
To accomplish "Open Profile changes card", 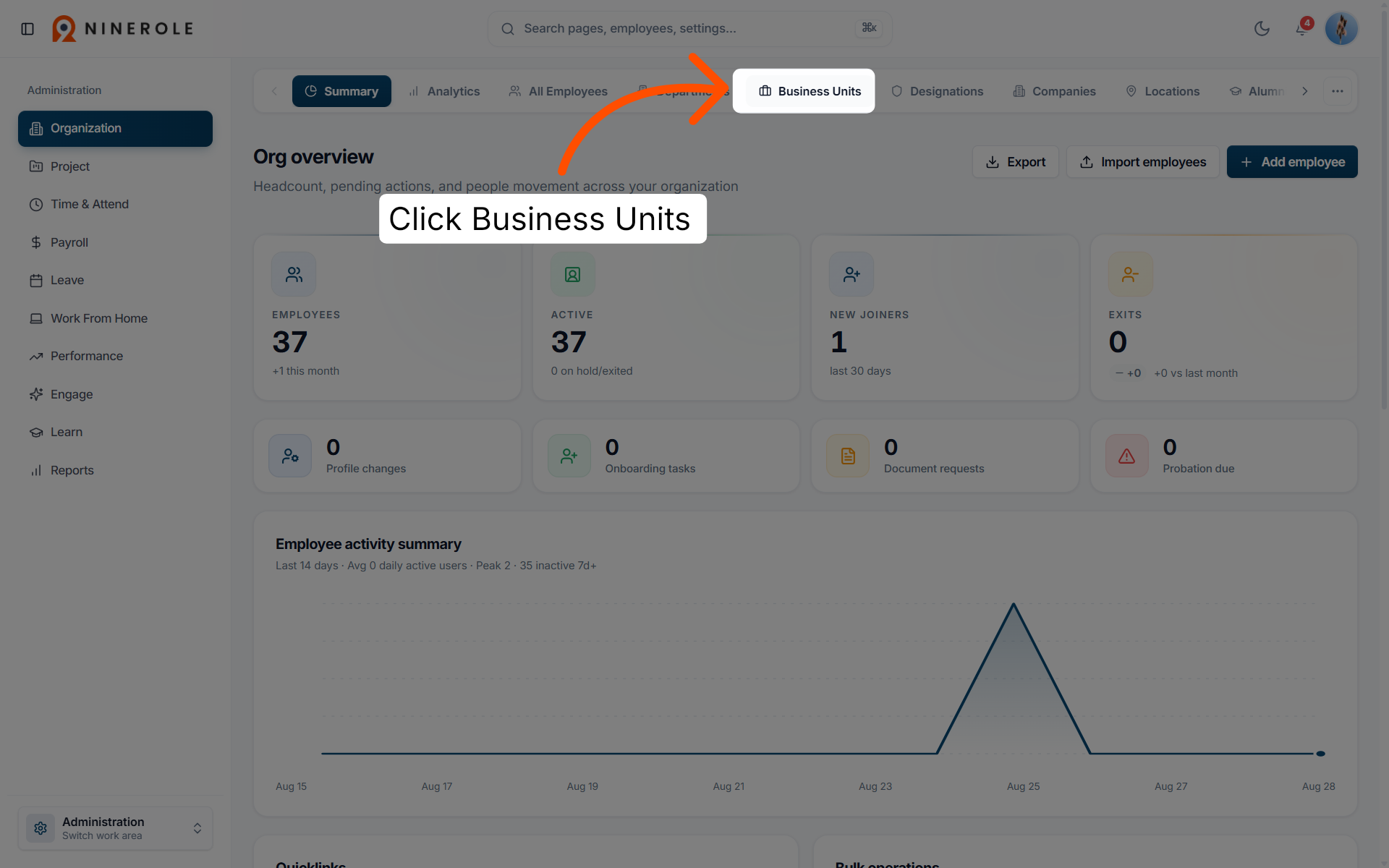I will tap(387, 456).
